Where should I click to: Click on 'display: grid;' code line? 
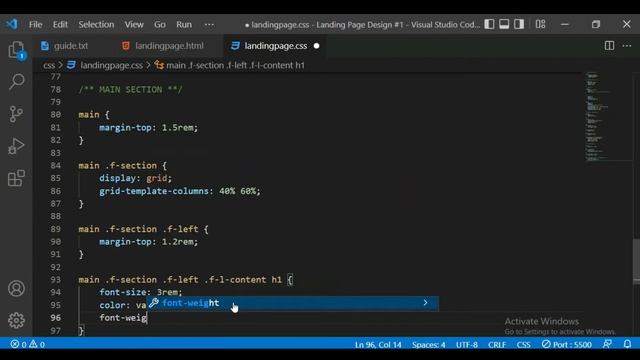click(x=136, y=178)
